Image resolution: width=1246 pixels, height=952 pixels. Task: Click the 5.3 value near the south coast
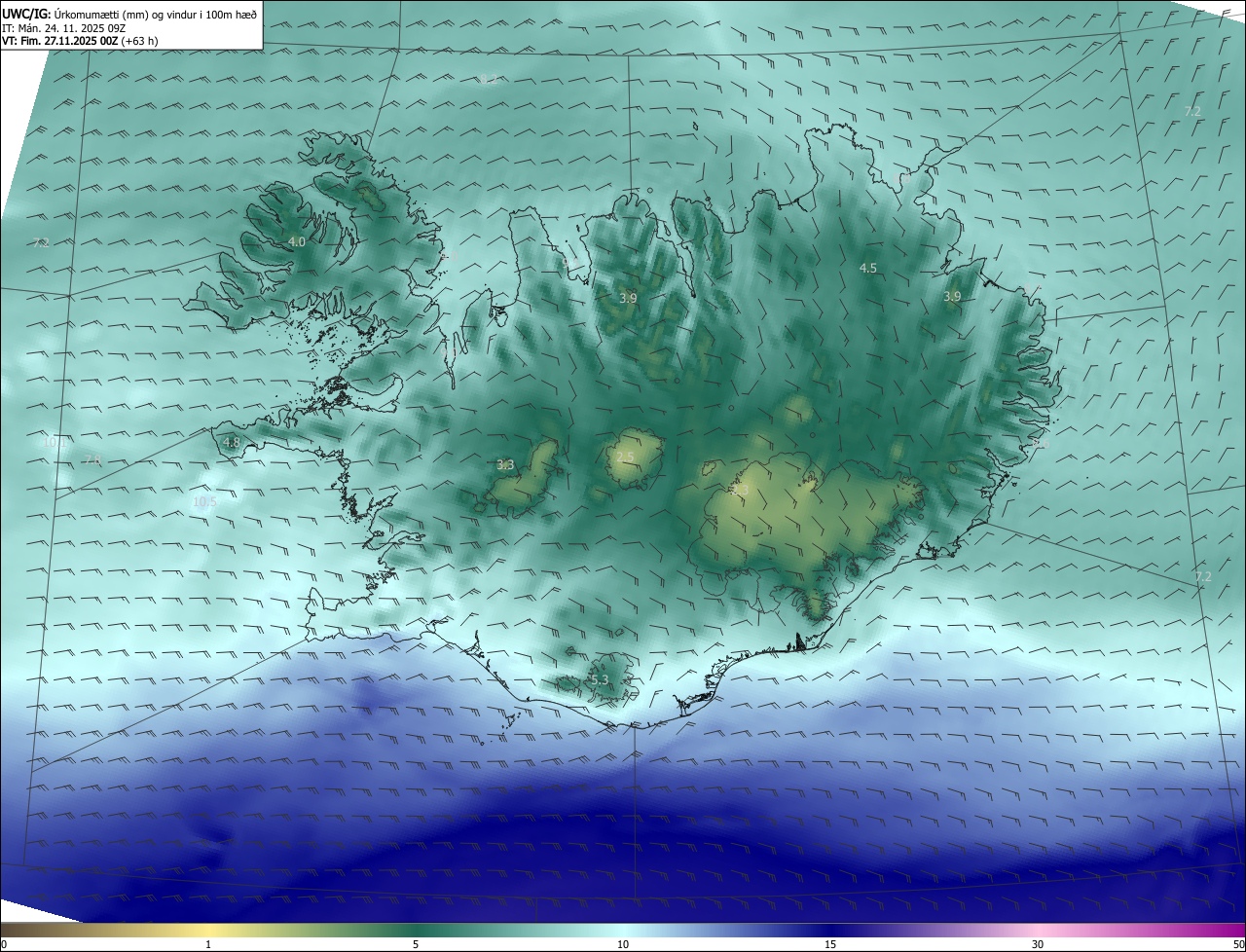click(x=600, y=679)
